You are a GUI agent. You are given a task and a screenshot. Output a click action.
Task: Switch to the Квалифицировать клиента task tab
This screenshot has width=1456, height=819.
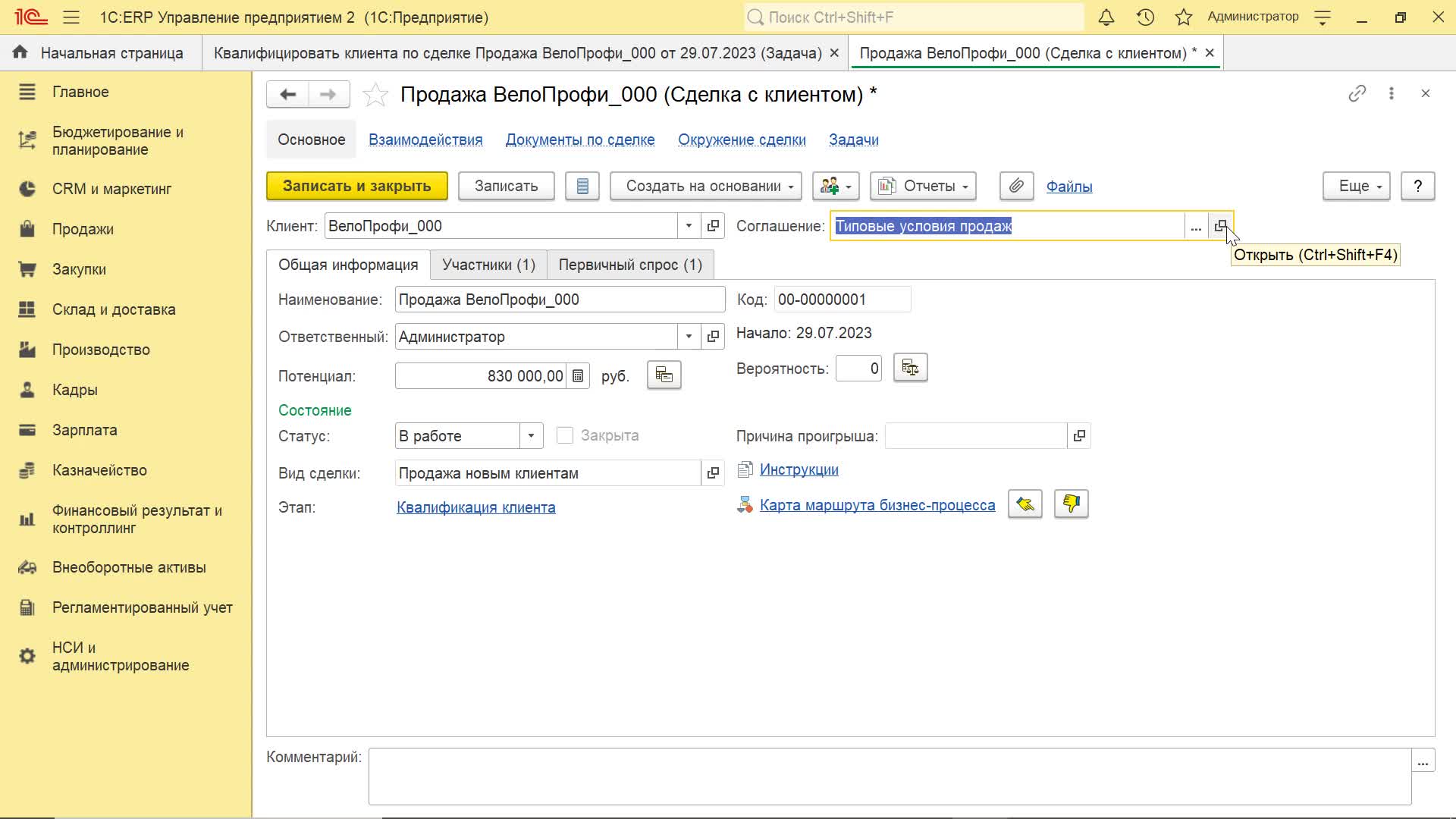click(517, 53)
